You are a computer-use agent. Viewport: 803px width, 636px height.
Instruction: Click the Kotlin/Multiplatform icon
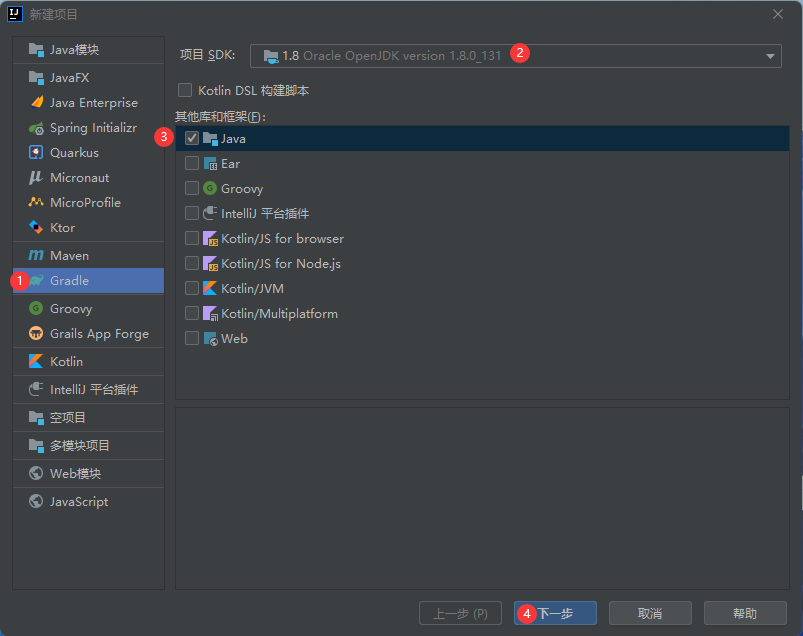click(x=210, y=313)
